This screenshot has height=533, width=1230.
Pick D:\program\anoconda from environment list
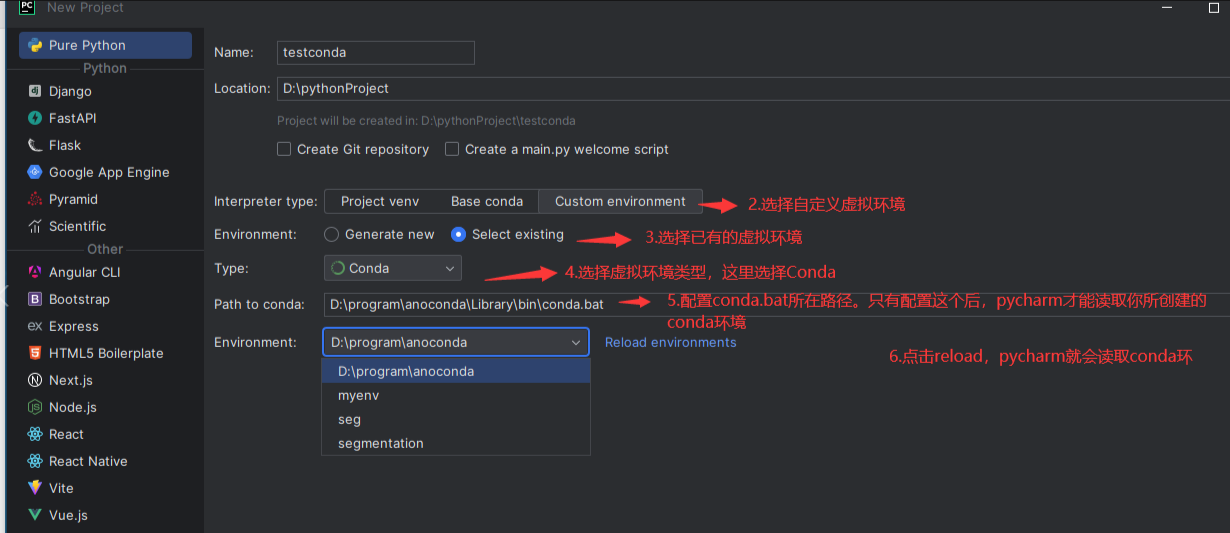pyautogui.click(x=456, y=371)
